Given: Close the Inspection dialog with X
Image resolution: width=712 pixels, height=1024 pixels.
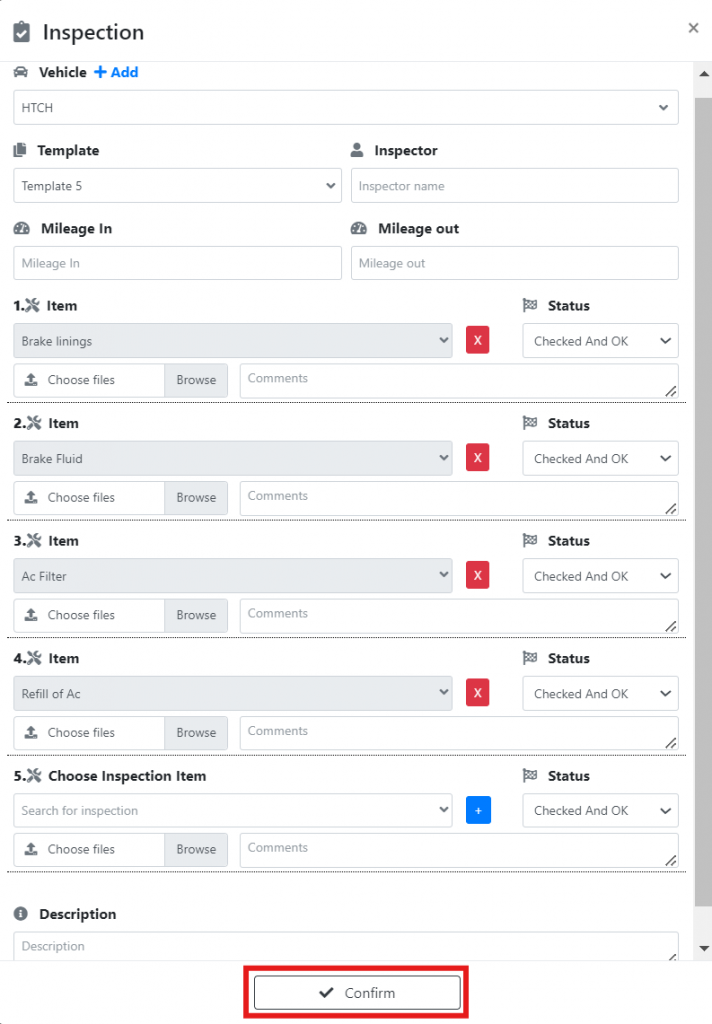Looking at the screenshot, I should tap(693, 28).
